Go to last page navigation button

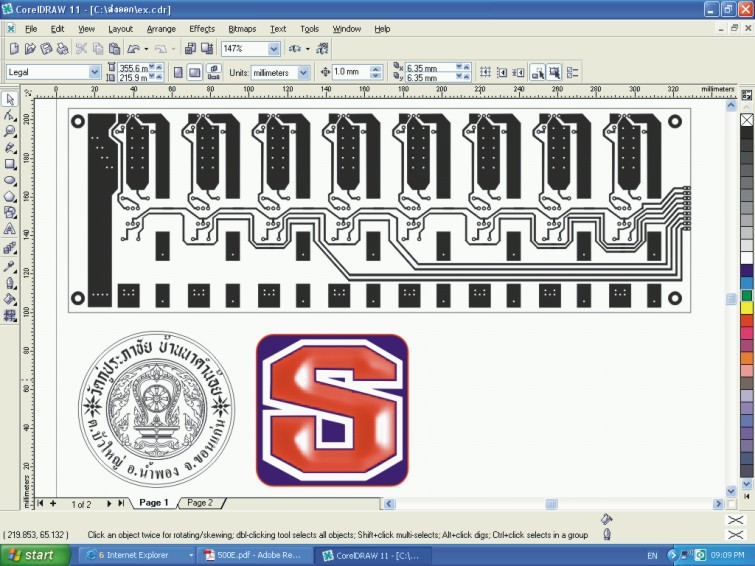(121, 503)
